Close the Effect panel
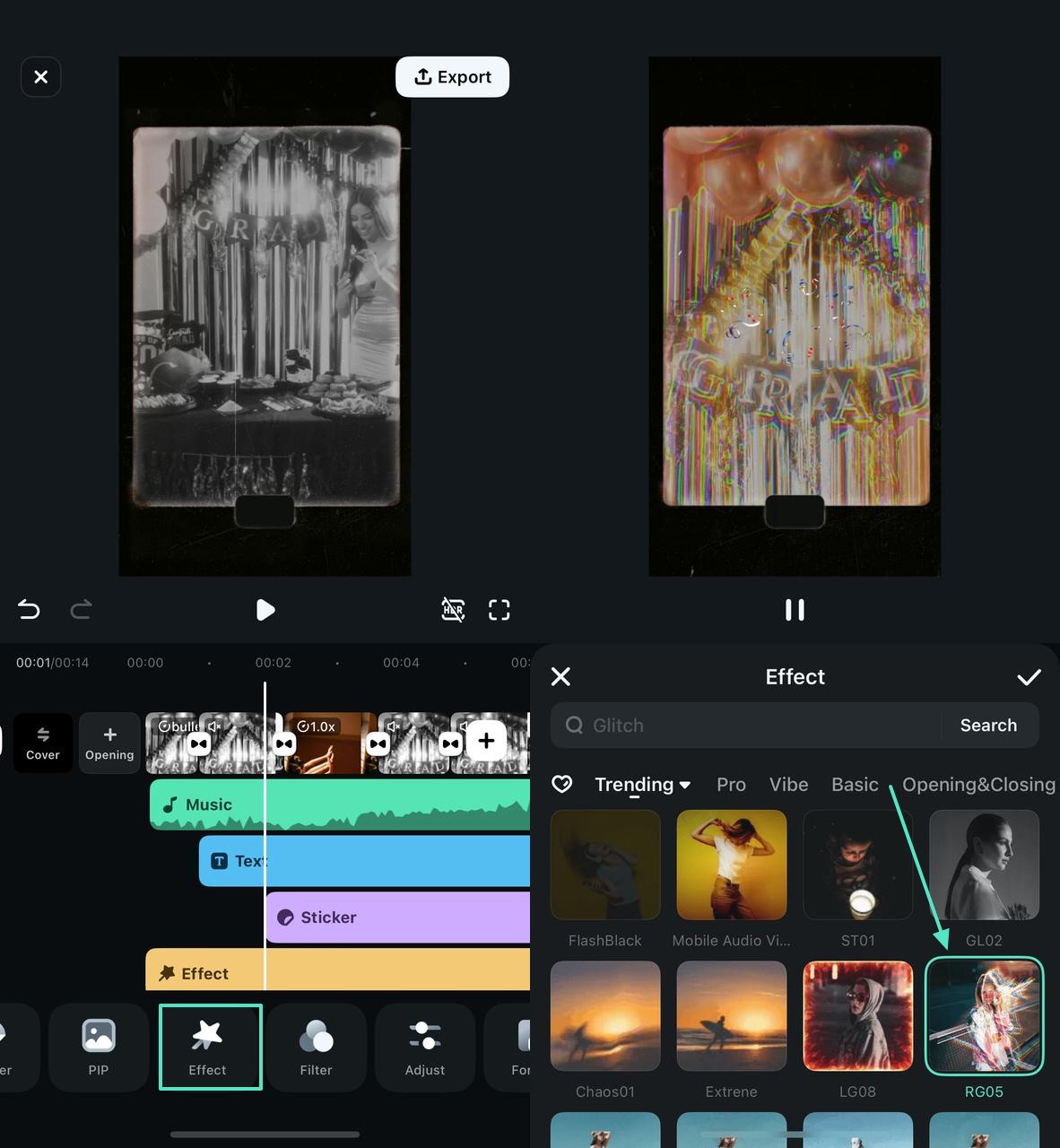 560,676
